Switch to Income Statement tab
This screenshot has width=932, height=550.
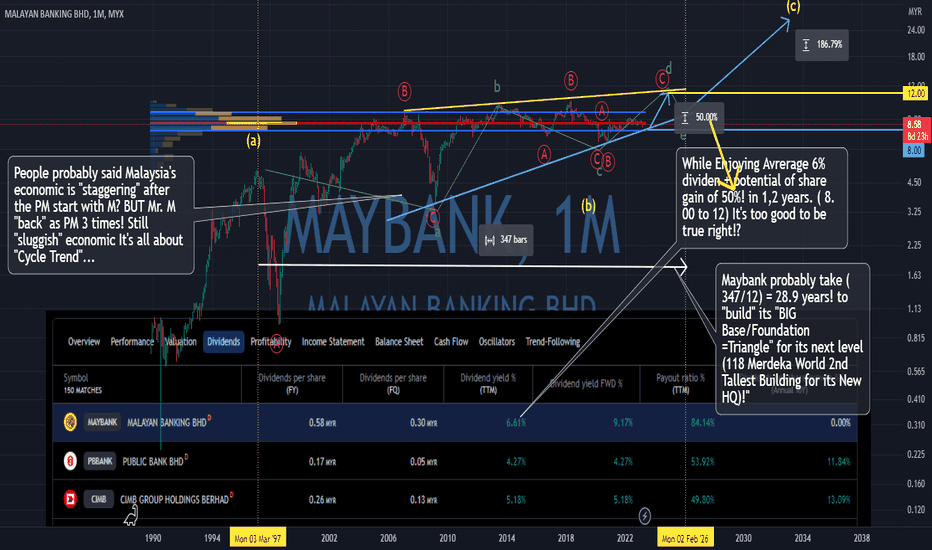pos(333,342)
